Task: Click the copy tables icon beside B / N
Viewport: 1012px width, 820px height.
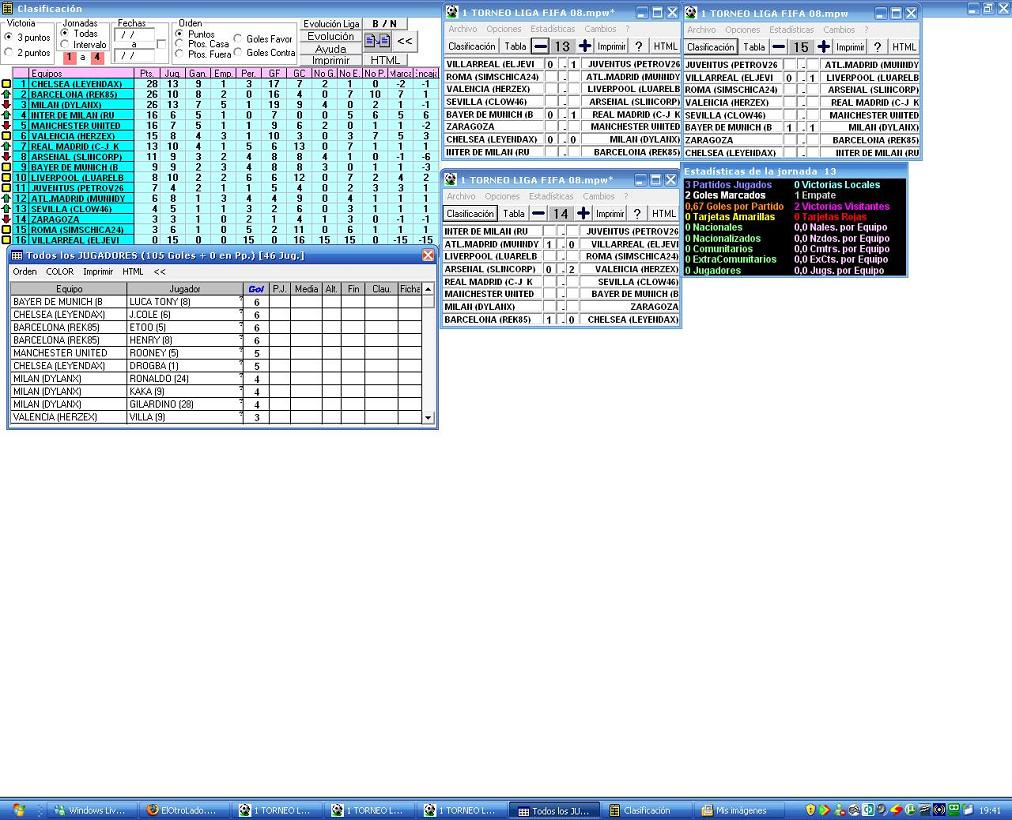Action: pos(377,41)
